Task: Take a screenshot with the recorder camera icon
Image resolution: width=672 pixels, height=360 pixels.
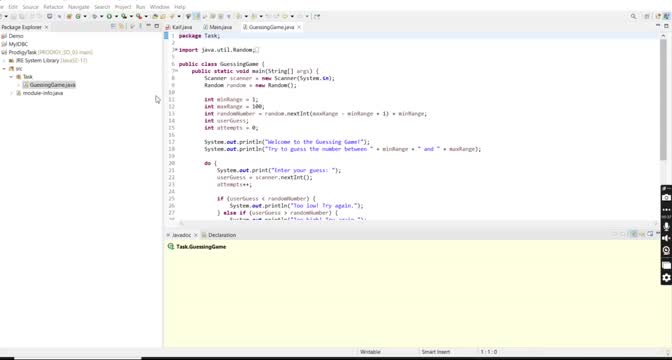Action: (x=666, y=197)
